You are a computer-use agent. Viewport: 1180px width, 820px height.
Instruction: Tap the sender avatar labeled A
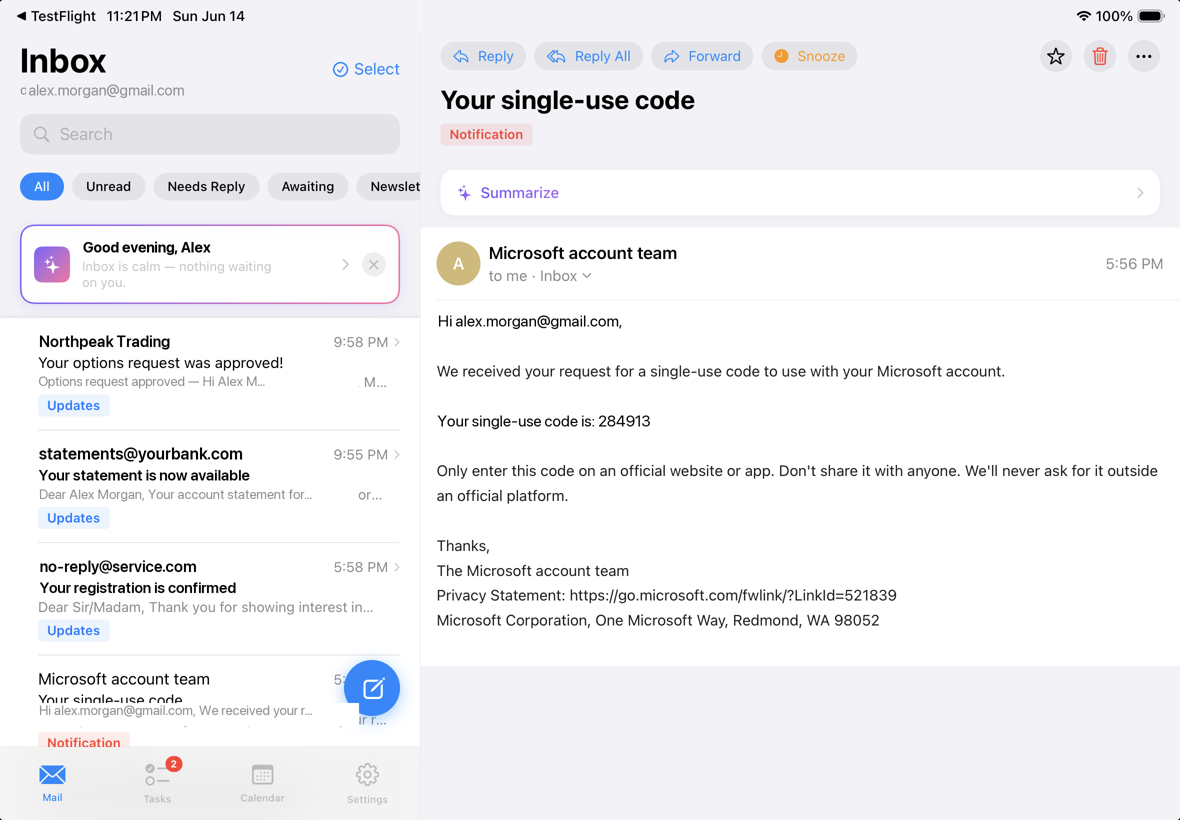[458, 263]
